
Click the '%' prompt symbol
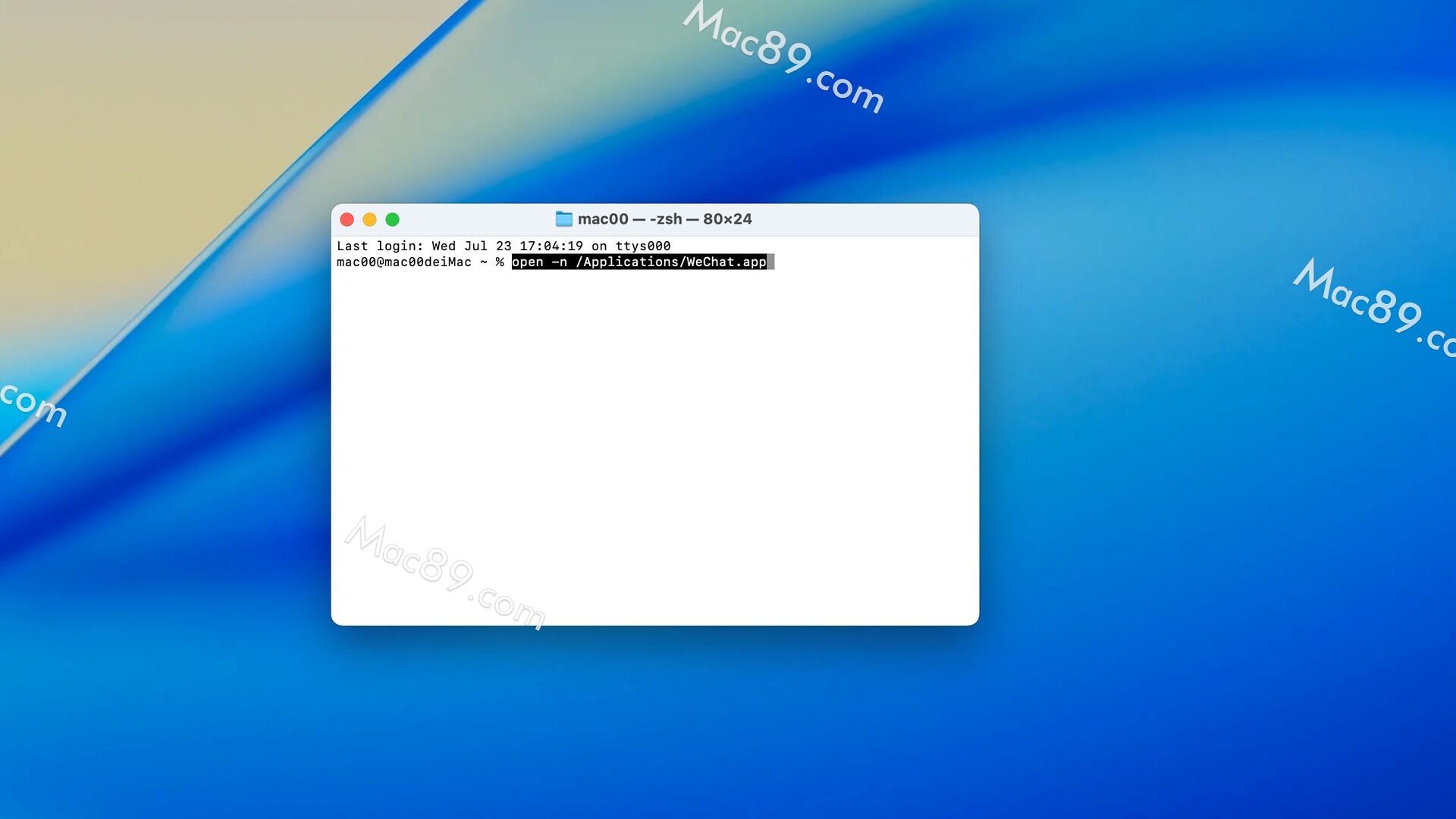(x=500, y=262)
